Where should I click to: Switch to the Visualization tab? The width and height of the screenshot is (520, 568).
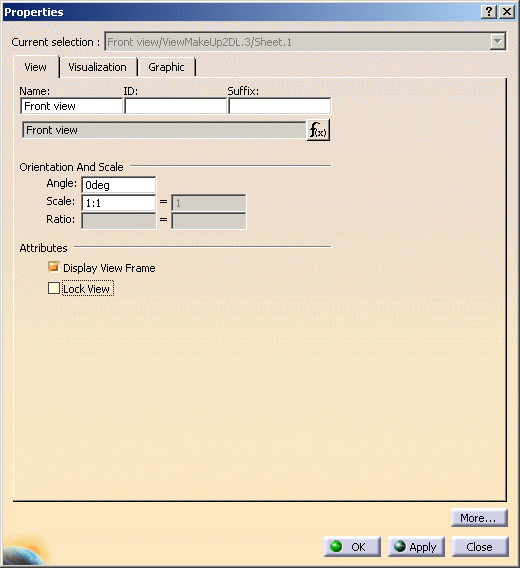click(x=97, y=67)
